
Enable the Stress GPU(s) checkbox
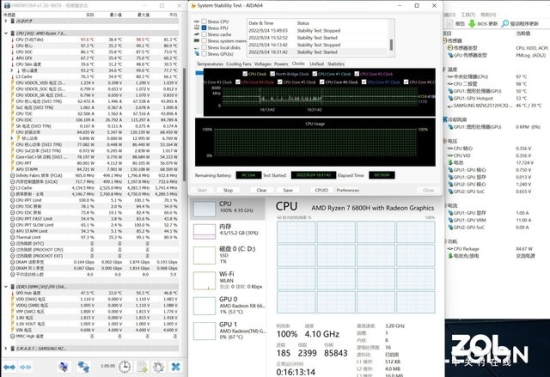[204, 54]
